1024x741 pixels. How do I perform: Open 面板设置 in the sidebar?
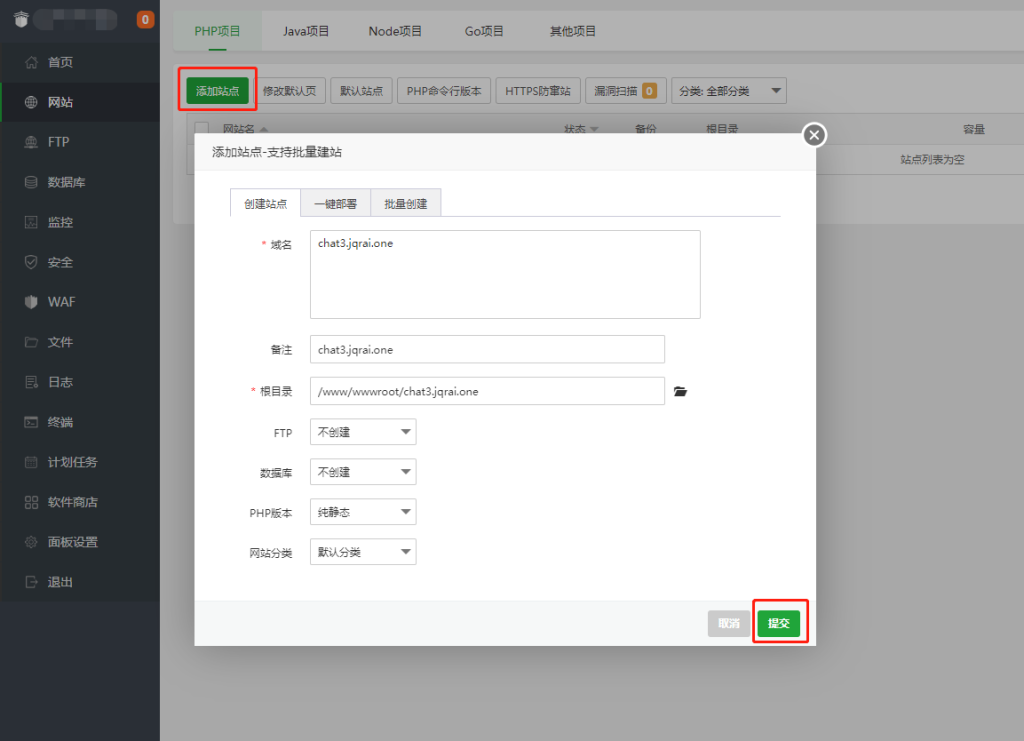(80, 542)
